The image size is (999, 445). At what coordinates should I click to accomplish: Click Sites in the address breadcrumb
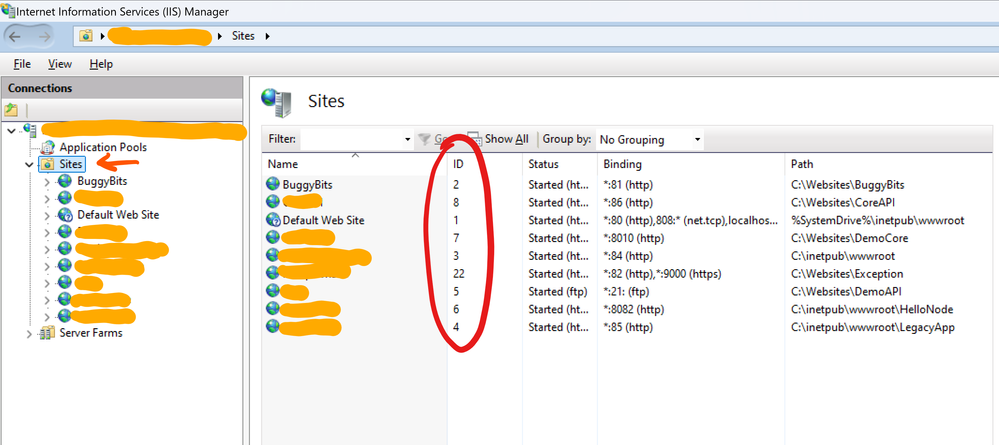[x=243, y=36]
